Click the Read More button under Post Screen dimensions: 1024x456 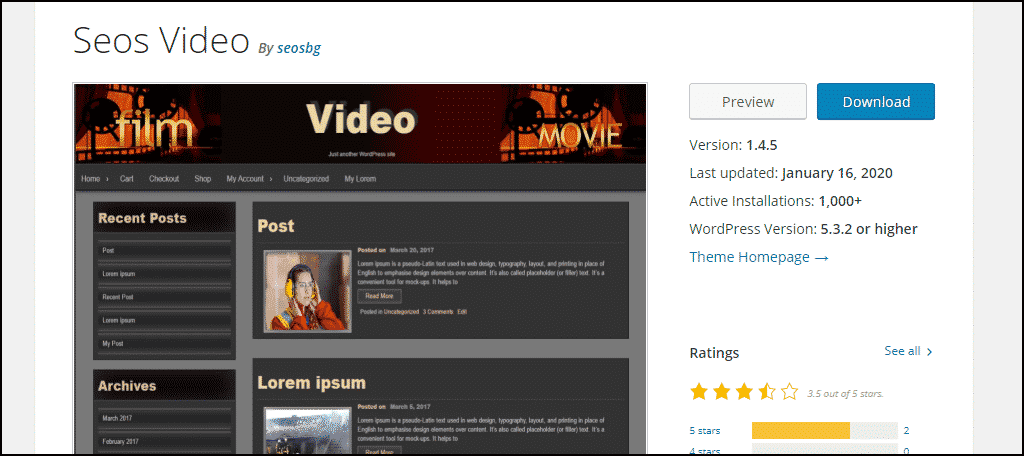379,296
